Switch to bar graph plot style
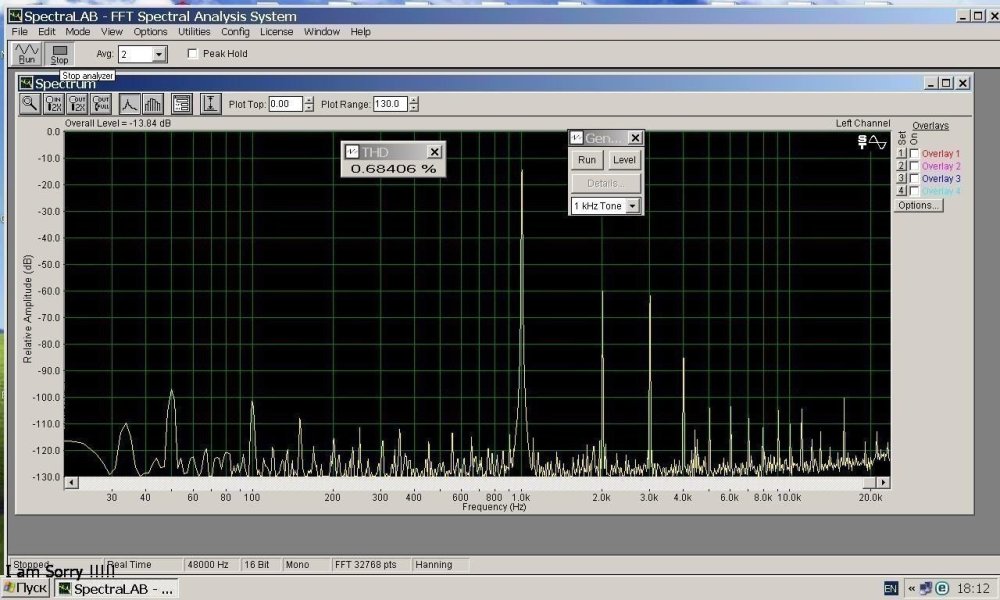1000x600 pixels. (x=153, y=103)
